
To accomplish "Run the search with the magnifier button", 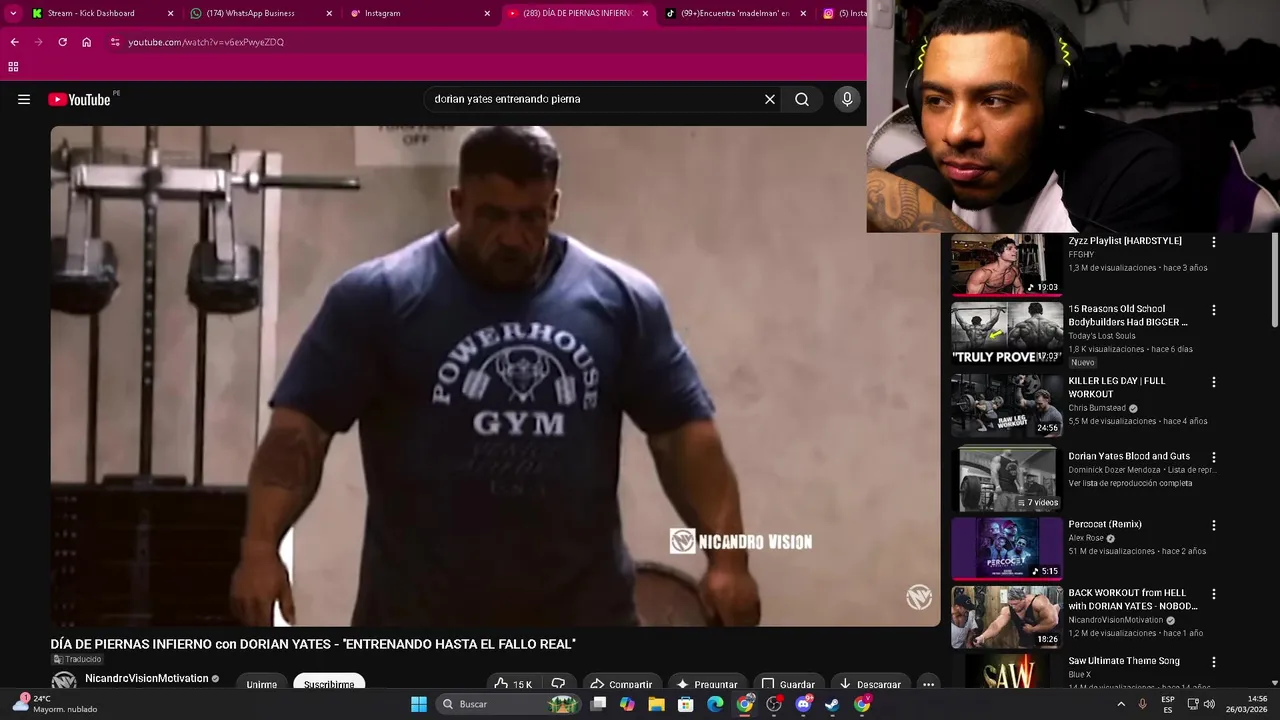I will tap(802, 99).
